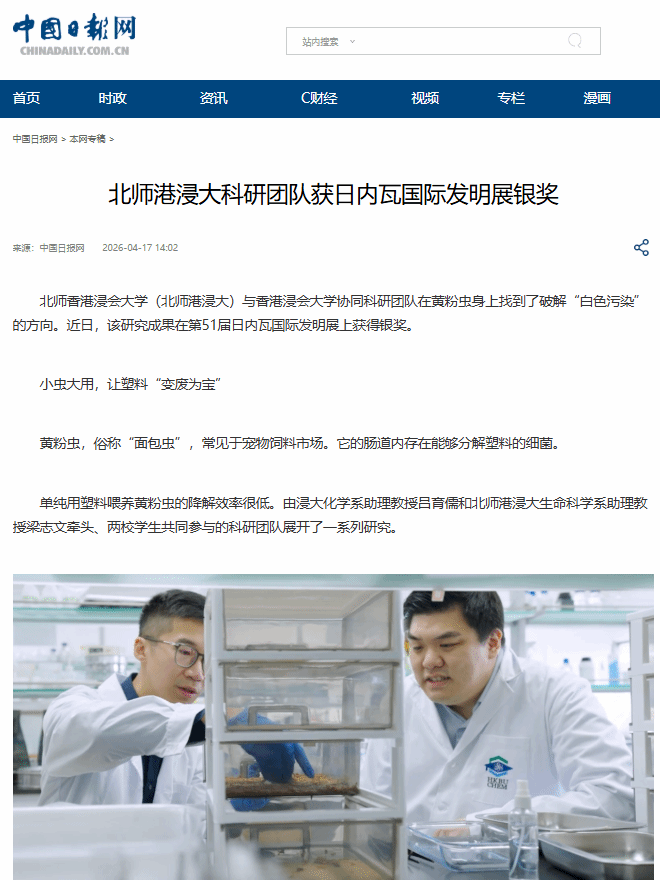Go to the 时政 section
Image resolution: width=660 pixels, height=880 pixels.
113,98
